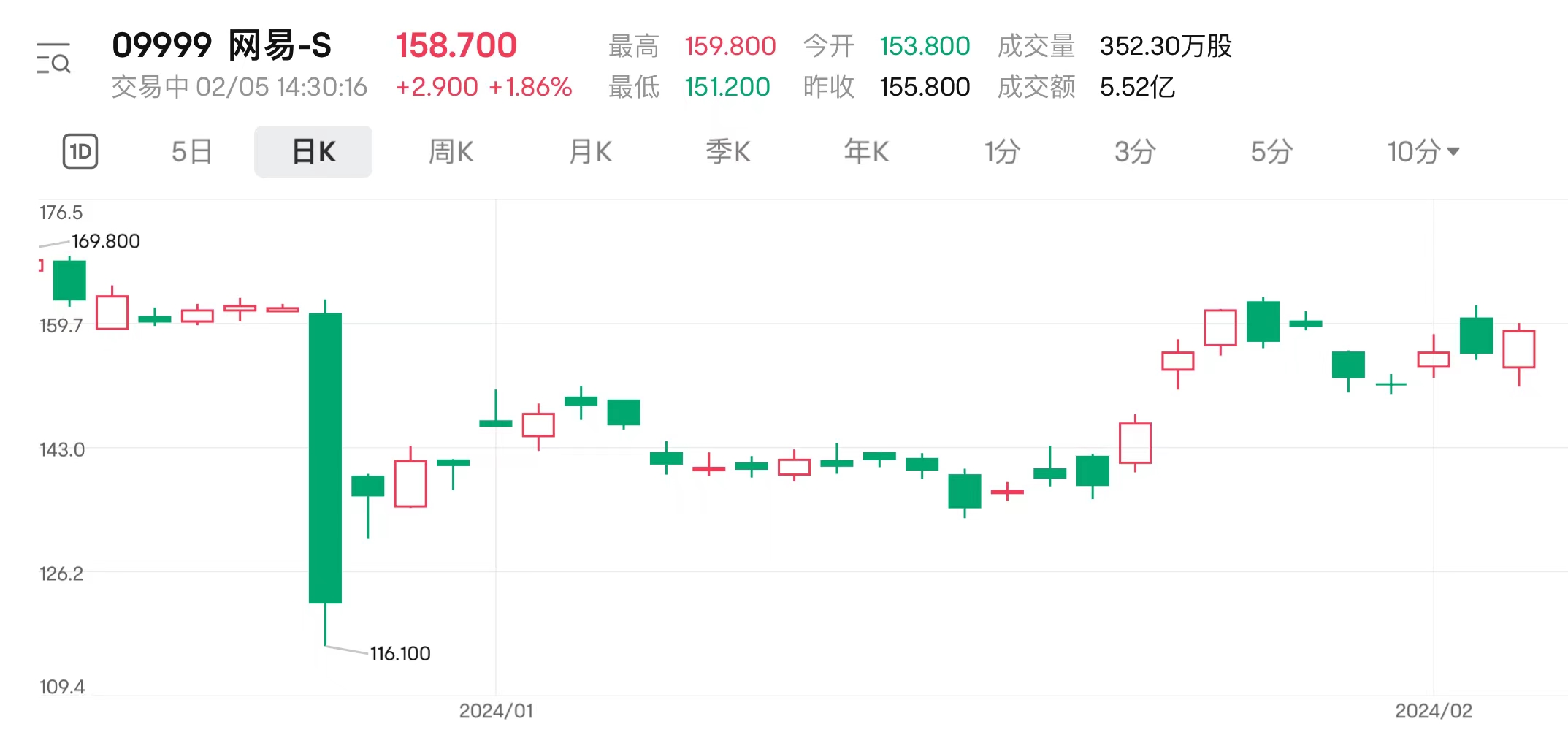Select the 1分 one-minute chart
Image resolution: width=1568 pixels, height=735 pixels.
coord(1003,151)
